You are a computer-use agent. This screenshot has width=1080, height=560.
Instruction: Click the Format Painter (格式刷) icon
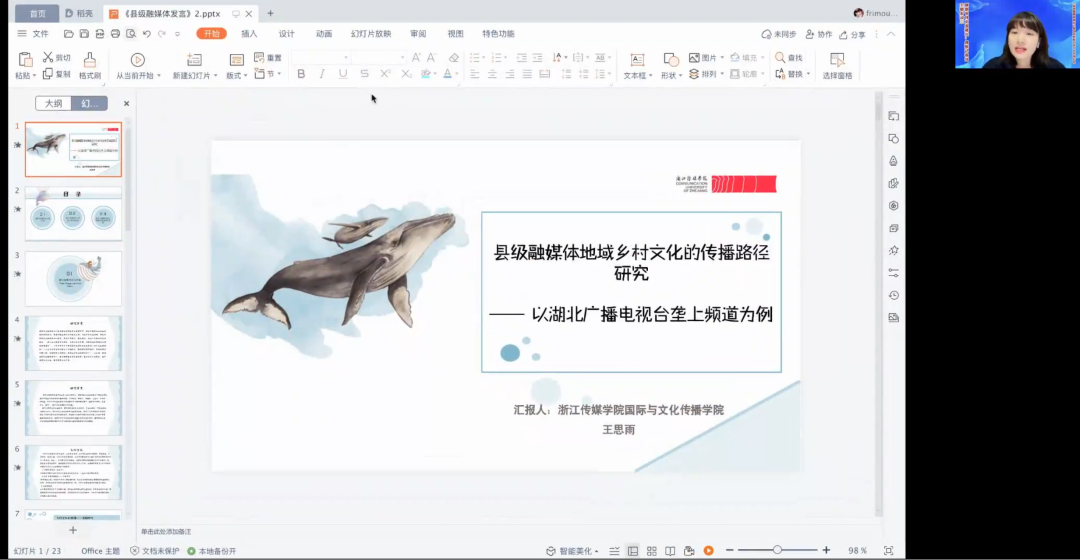point(89,60)
